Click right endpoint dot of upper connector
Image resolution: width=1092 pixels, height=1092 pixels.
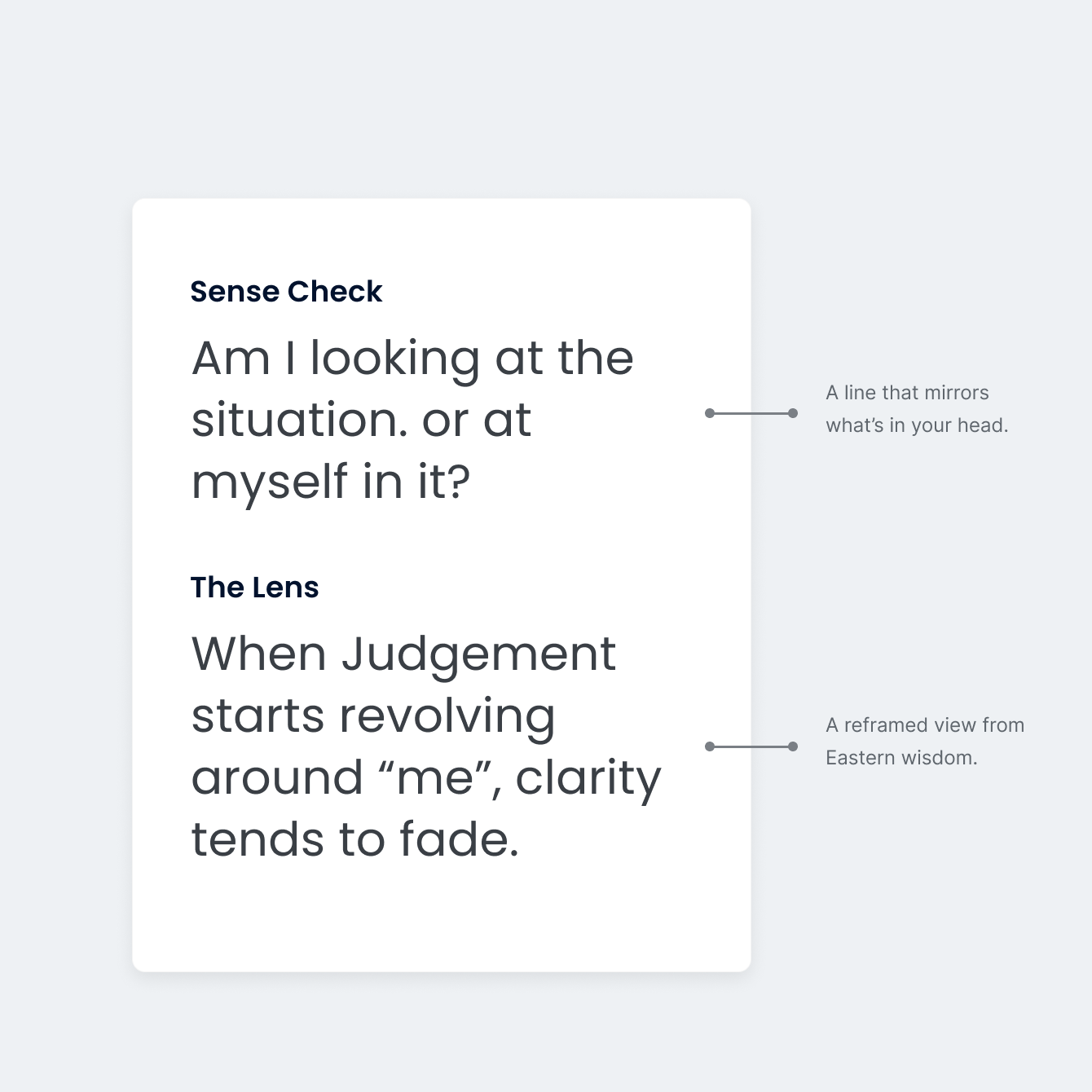(x=793, y=413)
